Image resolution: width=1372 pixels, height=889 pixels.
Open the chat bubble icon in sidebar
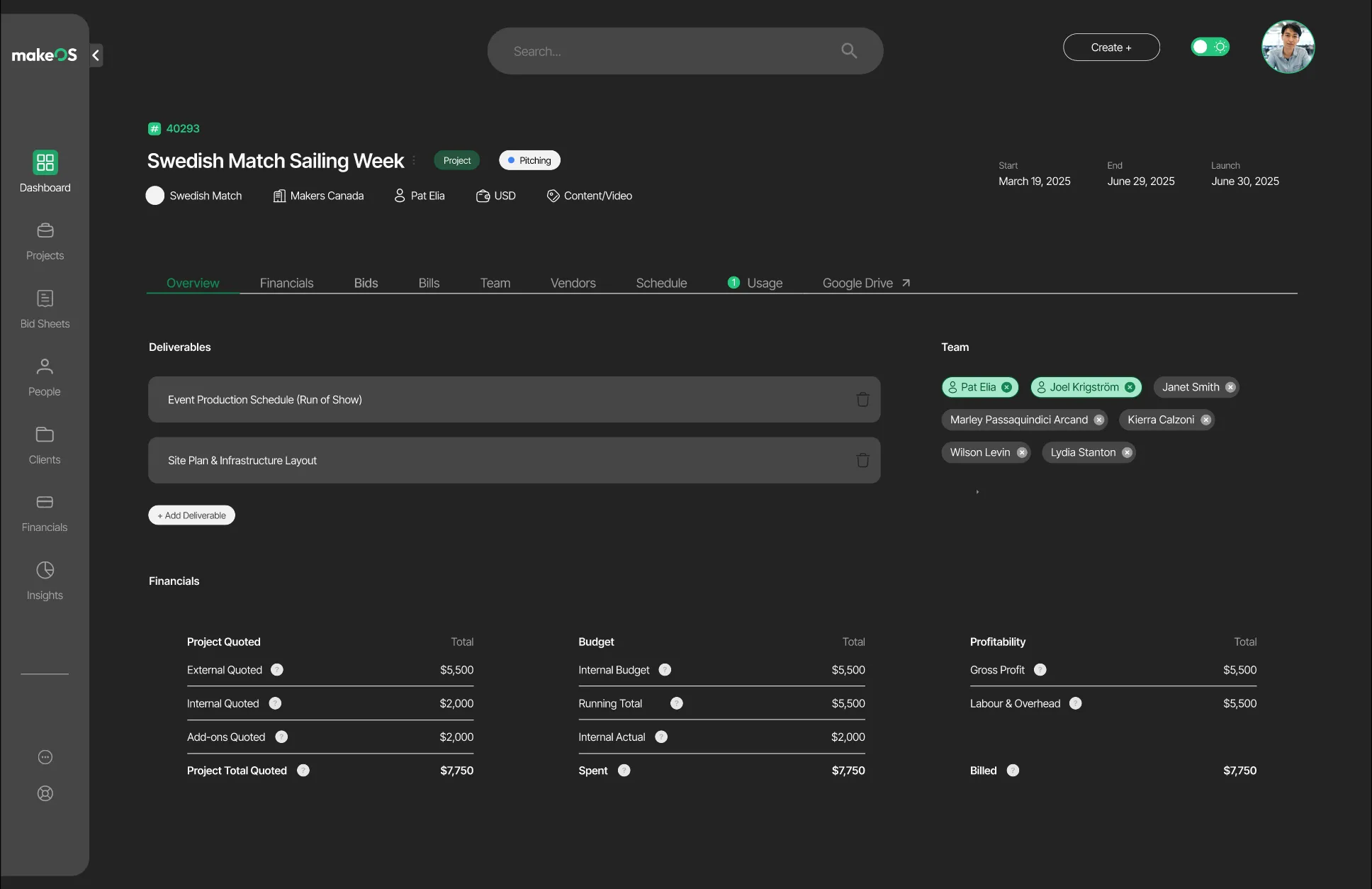coord(45,757)
